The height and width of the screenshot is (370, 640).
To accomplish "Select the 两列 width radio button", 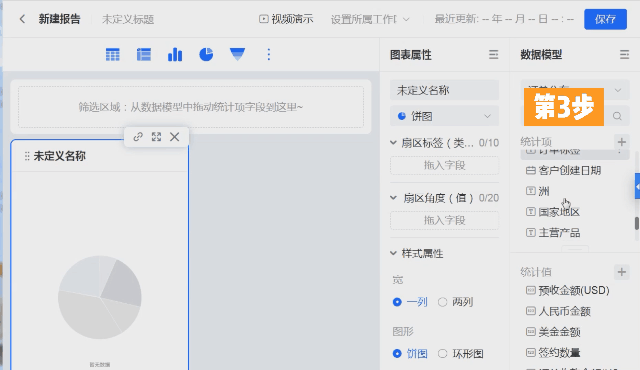I will pyautogui.click(x=442, y=302).
